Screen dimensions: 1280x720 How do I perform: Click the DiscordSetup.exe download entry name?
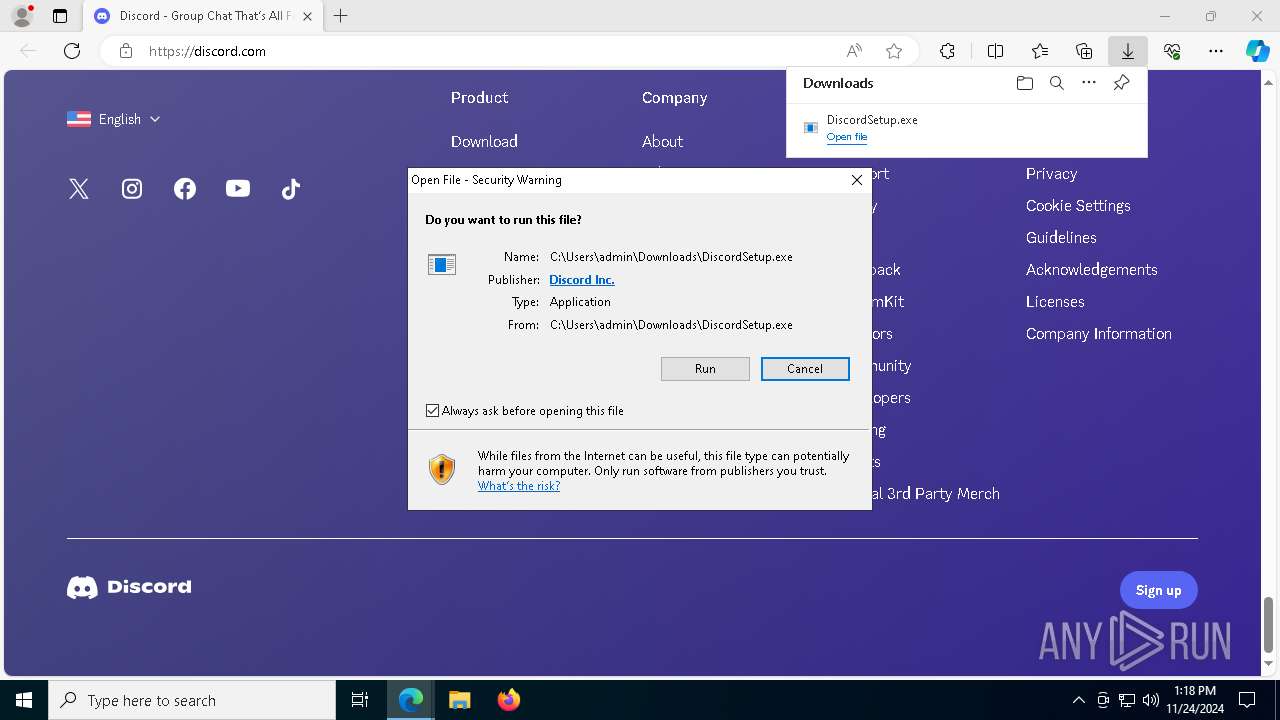tap(872, 120)
